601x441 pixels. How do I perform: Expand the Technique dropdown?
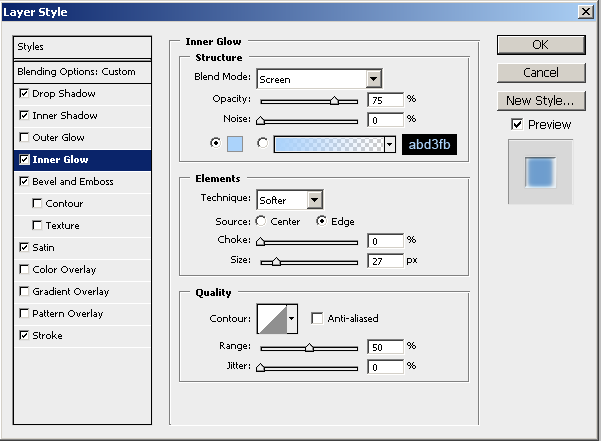coord(314,200)
